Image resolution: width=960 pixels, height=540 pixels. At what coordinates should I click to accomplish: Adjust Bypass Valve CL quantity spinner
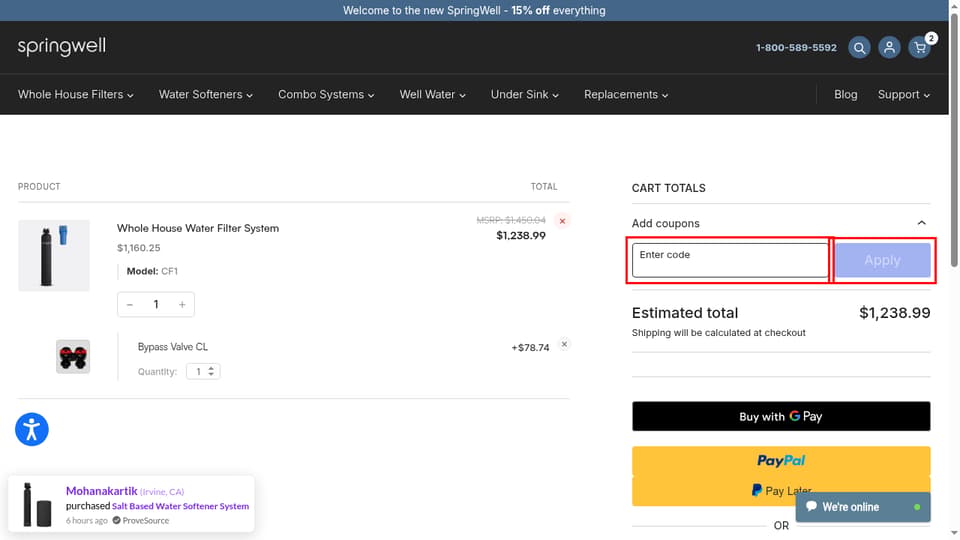point(203,371)
